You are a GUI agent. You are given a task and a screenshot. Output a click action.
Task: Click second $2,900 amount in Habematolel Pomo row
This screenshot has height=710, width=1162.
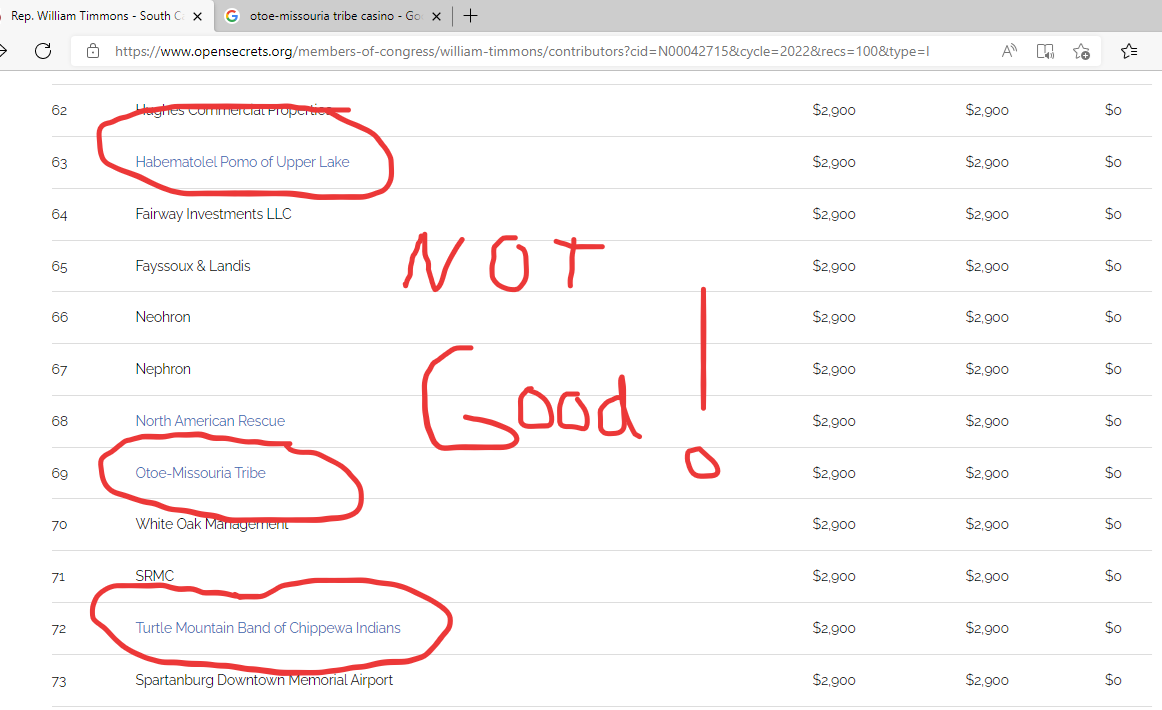[x=987, y=162]
